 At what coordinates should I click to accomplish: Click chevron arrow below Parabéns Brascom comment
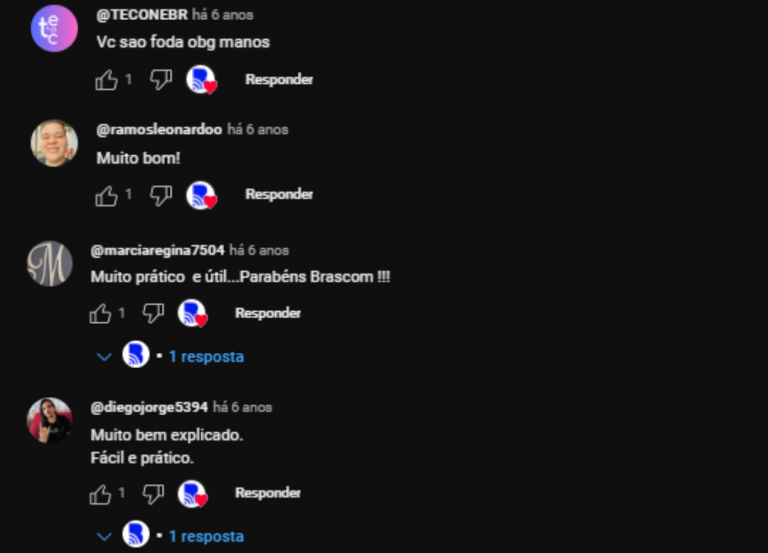(104, 357)
